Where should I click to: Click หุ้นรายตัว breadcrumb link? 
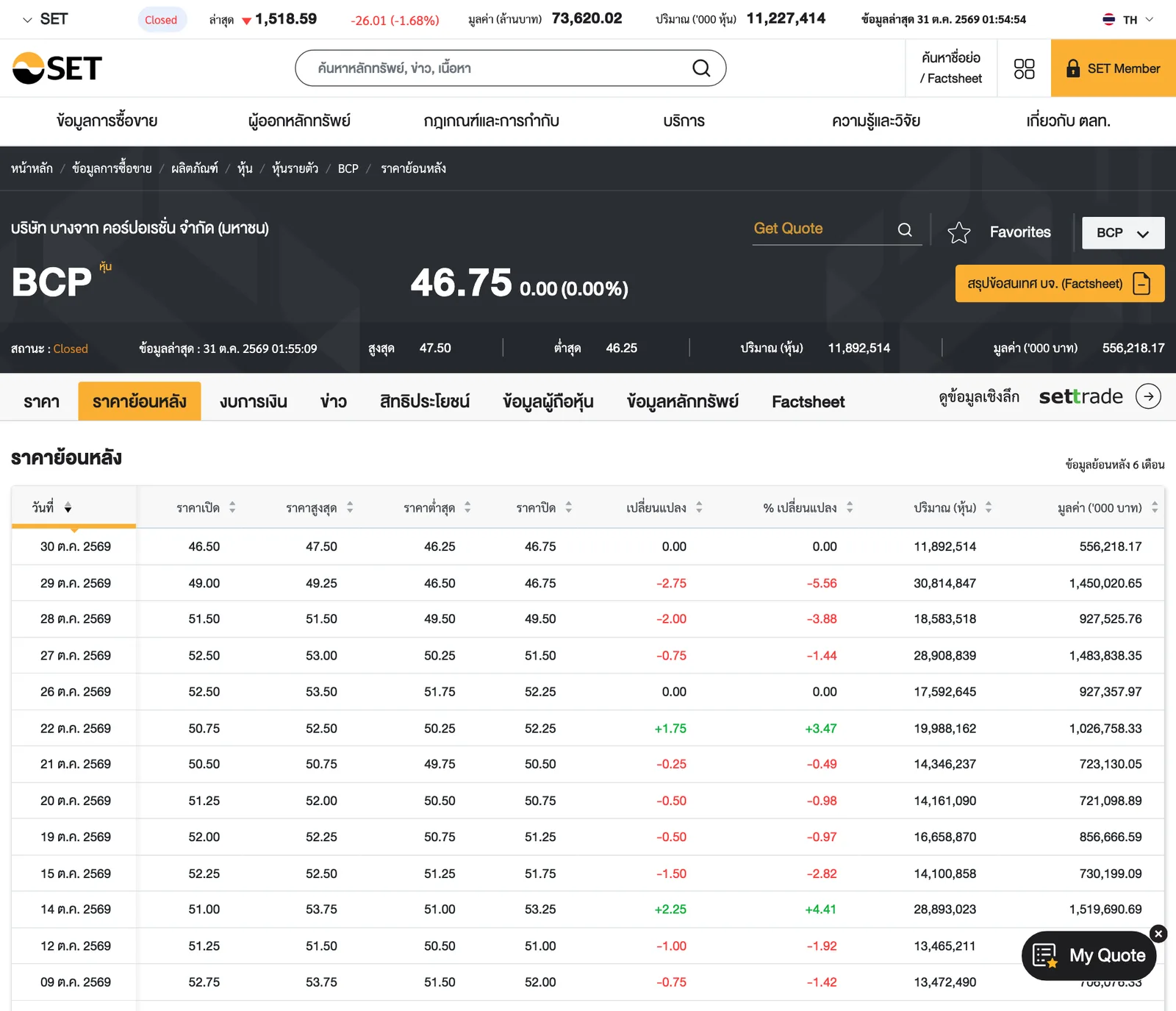coord(295,168)
